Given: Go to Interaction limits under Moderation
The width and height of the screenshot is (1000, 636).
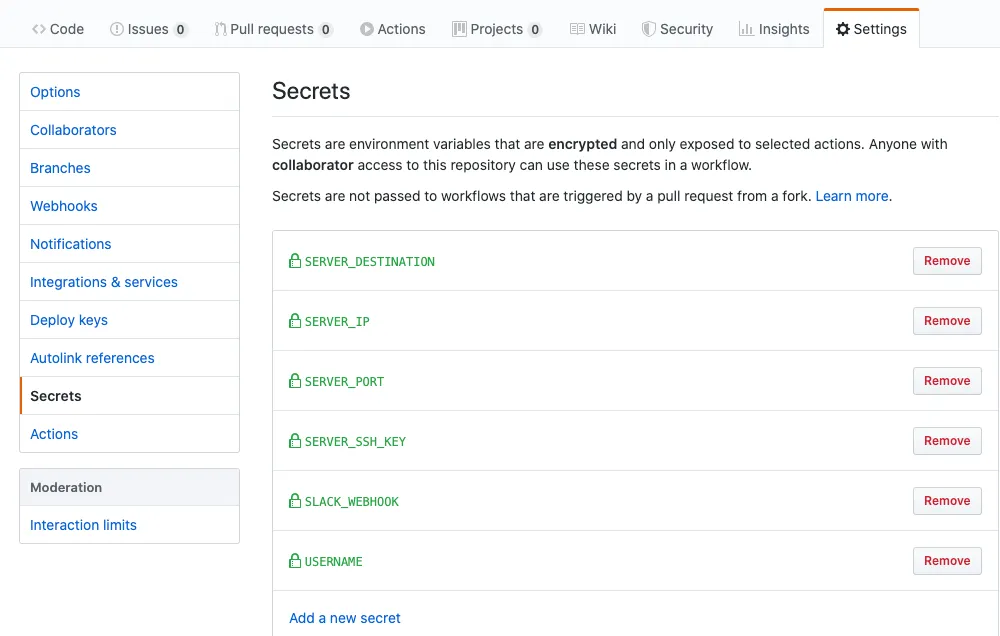Looking at the screenshot, I should pyautogui.click(x=83, y=525).
